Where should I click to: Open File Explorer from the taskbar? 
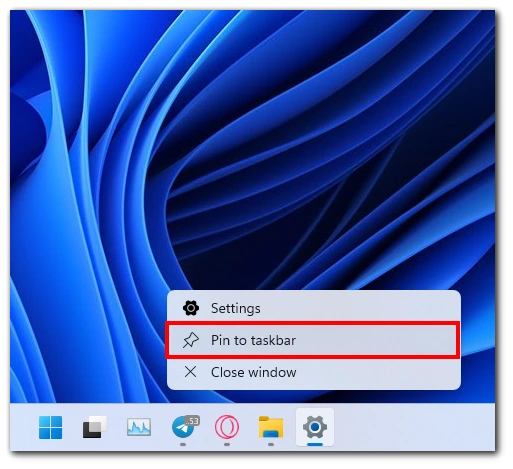point(271,427)
